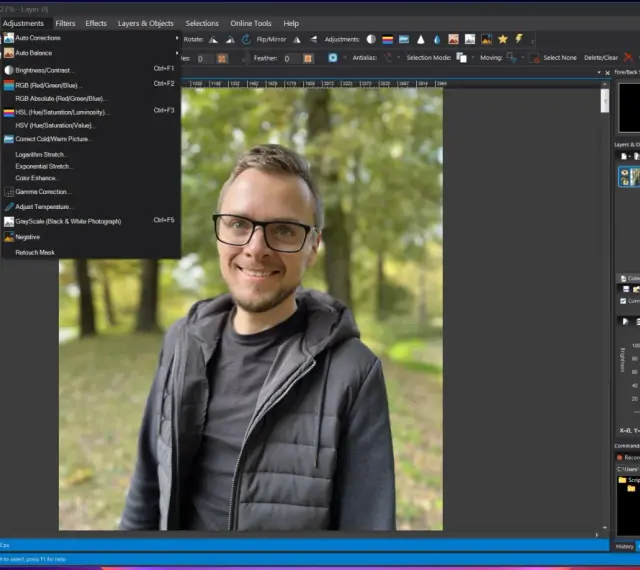Image resolution: width=640 pixels, height=570 pixels.
Task: Choose the Negative menu entry
Action: (91, 237)
